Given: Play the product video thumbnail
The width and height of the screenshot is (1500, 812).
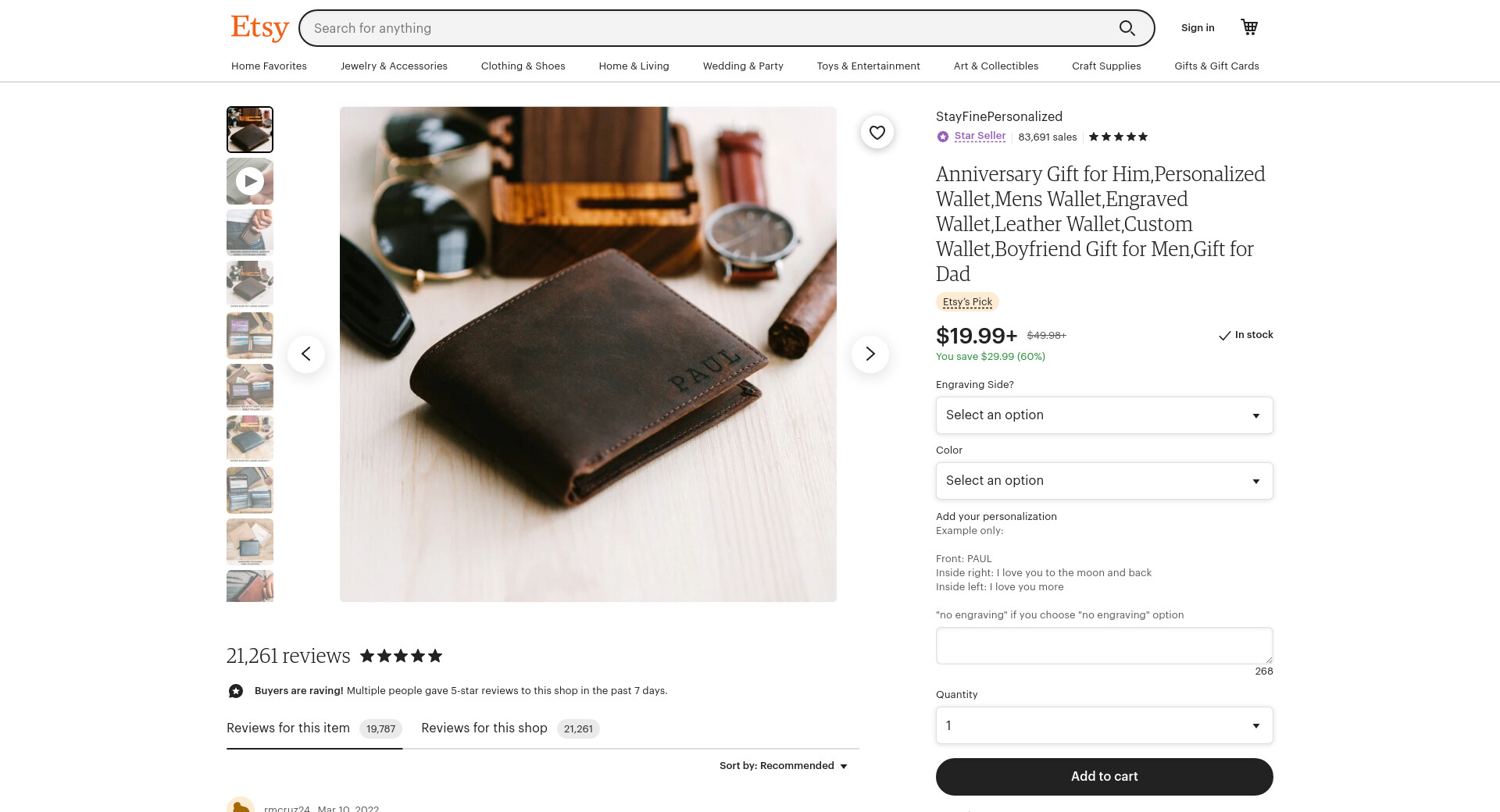Looking at the screenshot, I should pos(250,181).
